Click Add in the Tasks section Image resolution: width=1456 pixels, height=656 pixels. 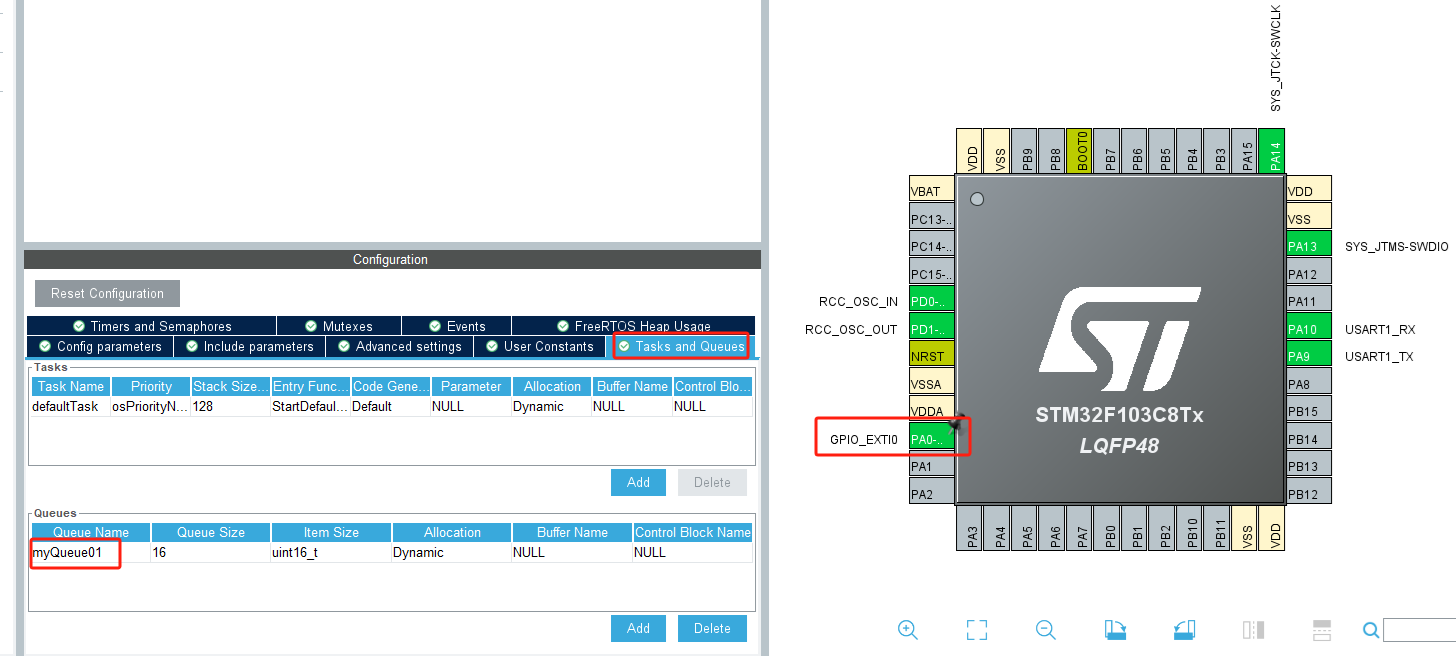pyautogui.click(x=638, y=482)
